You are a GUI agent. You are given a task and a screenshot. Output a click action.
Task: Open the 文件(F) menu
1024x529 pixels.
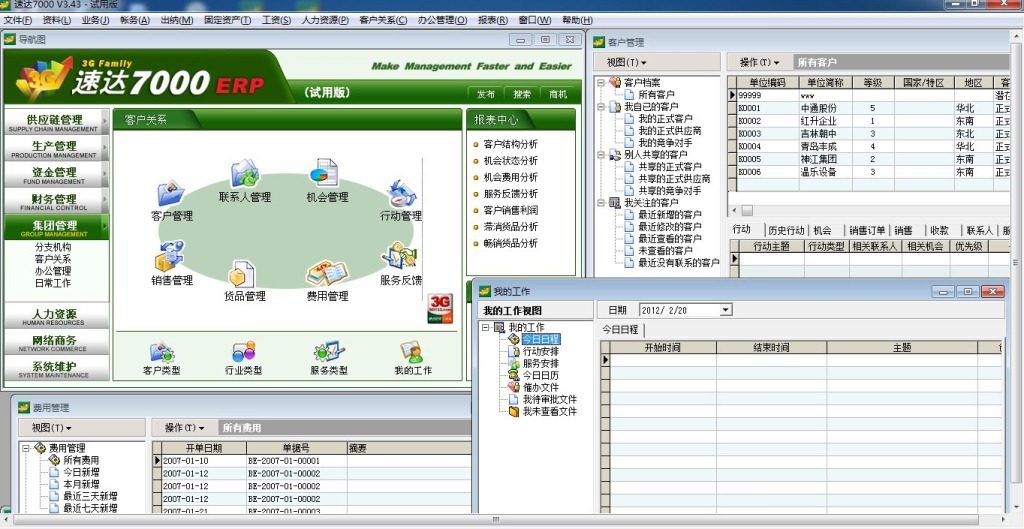[18, 20]
